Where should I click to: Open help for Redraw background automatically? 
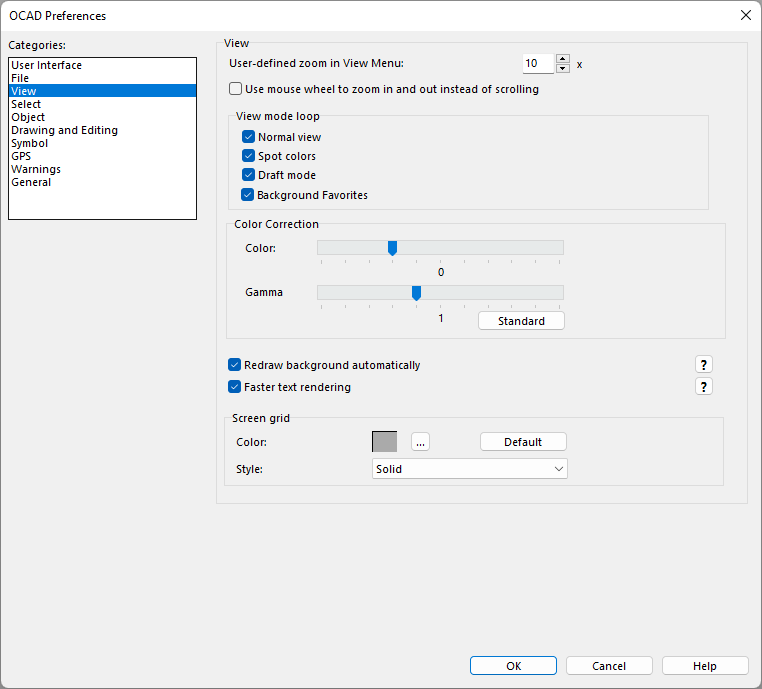[x=704, y=364]
